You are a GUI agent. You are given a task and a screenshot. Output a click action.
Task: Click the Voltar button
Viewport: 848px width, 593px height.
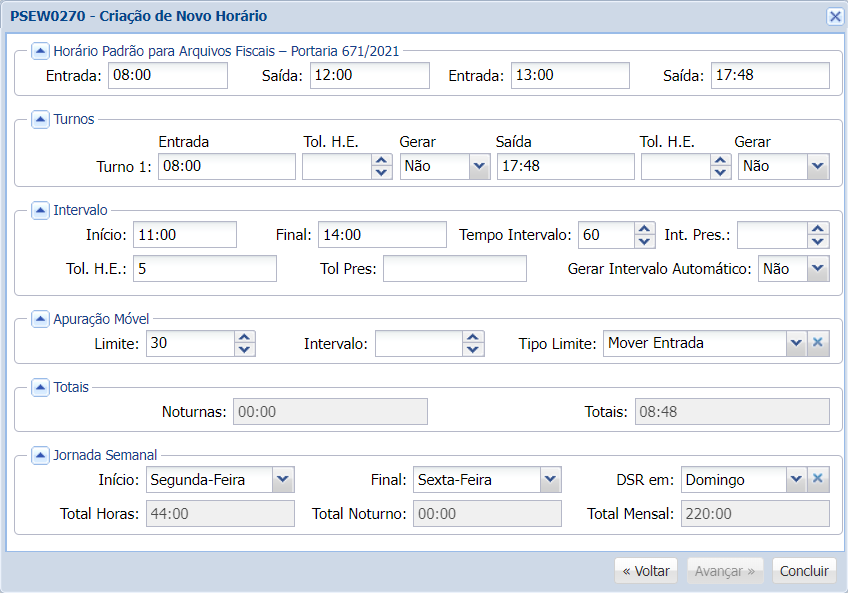(645, 570)
